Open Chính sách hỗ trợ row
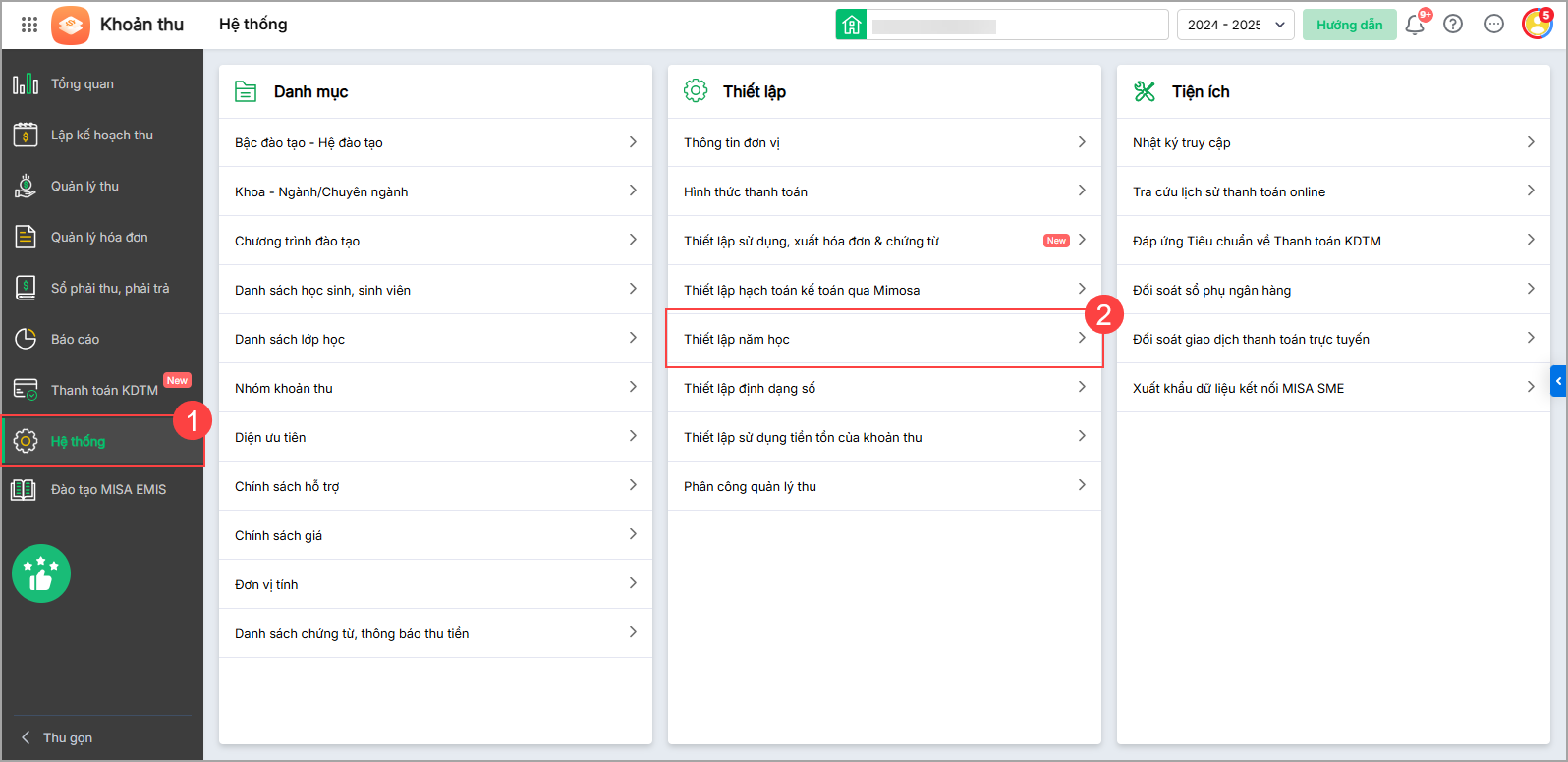The width and height of the screenshot is (1568, 762). click(x=435, y=486)
